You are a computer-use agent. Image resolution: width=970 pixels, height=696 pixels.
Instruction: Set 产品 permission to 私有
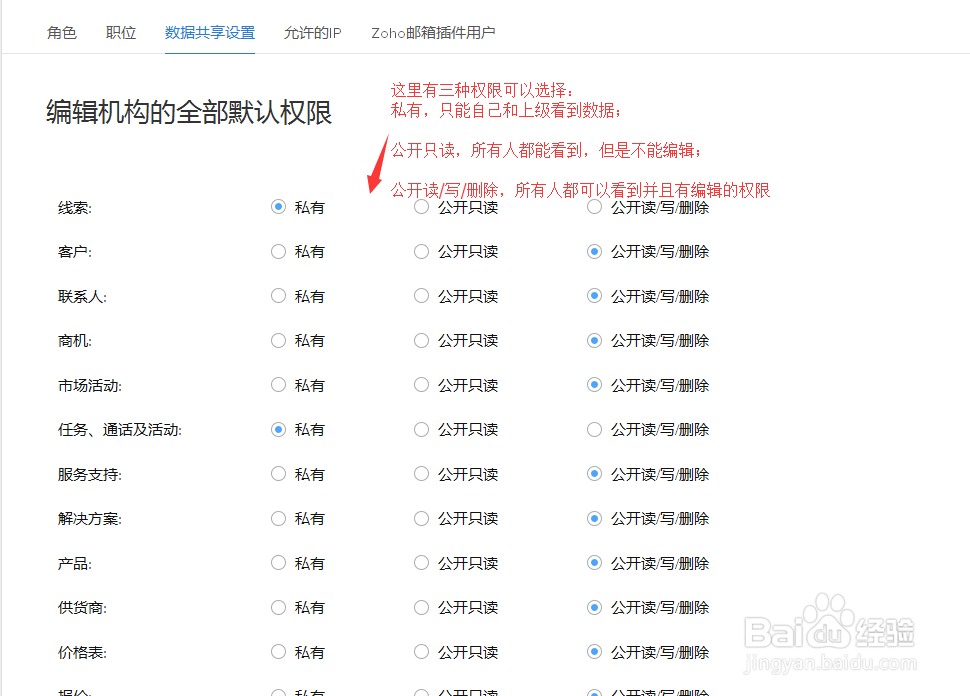[279, 563]
